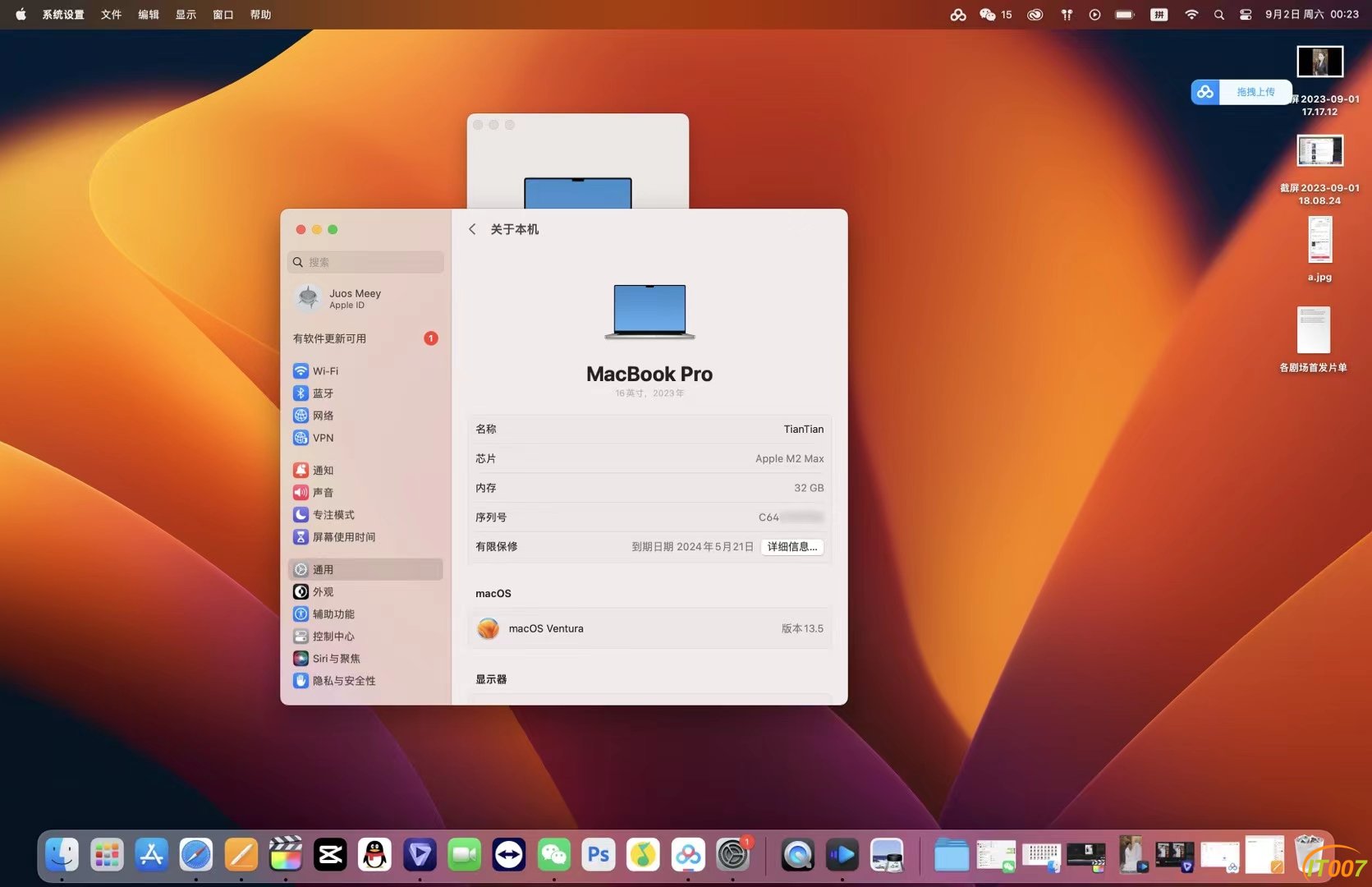Viewport: 1372px width, 887px height.
Task: Launch Photoshop from the Dock
Action: tap(599, 855)
